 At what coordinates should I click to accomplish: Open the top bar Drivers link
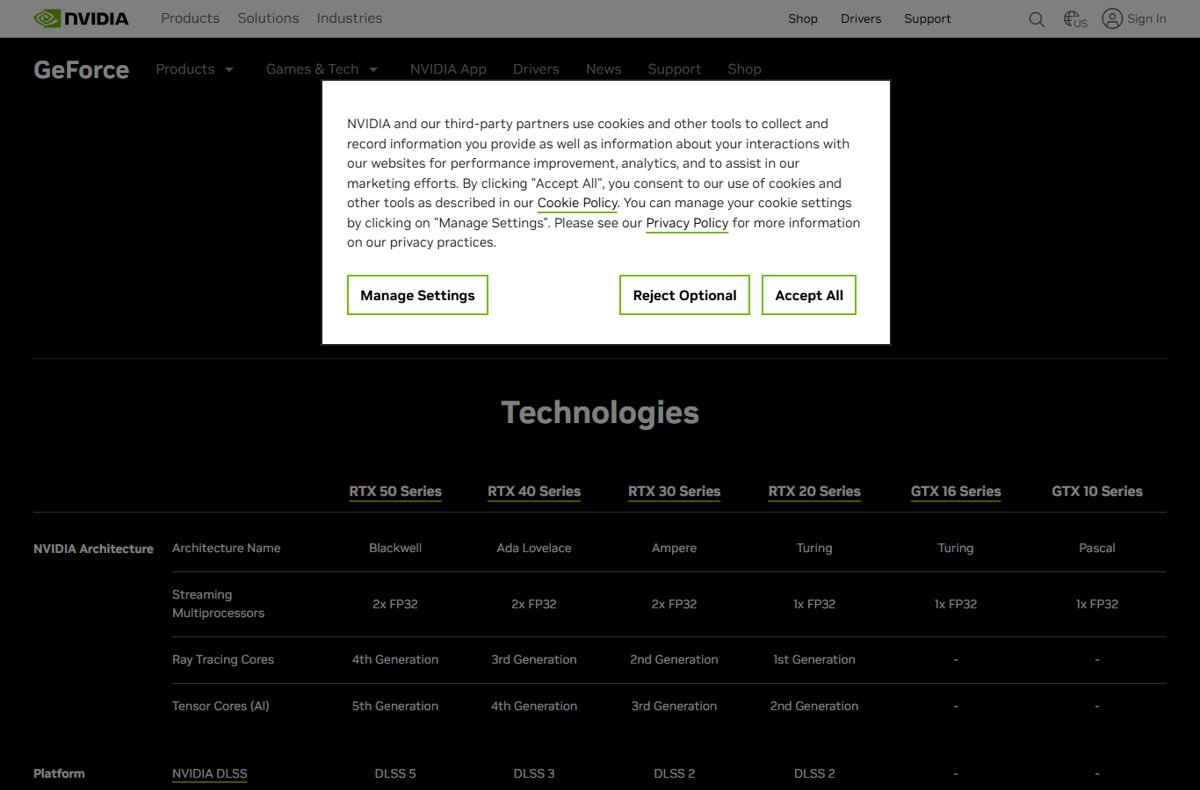861,19
